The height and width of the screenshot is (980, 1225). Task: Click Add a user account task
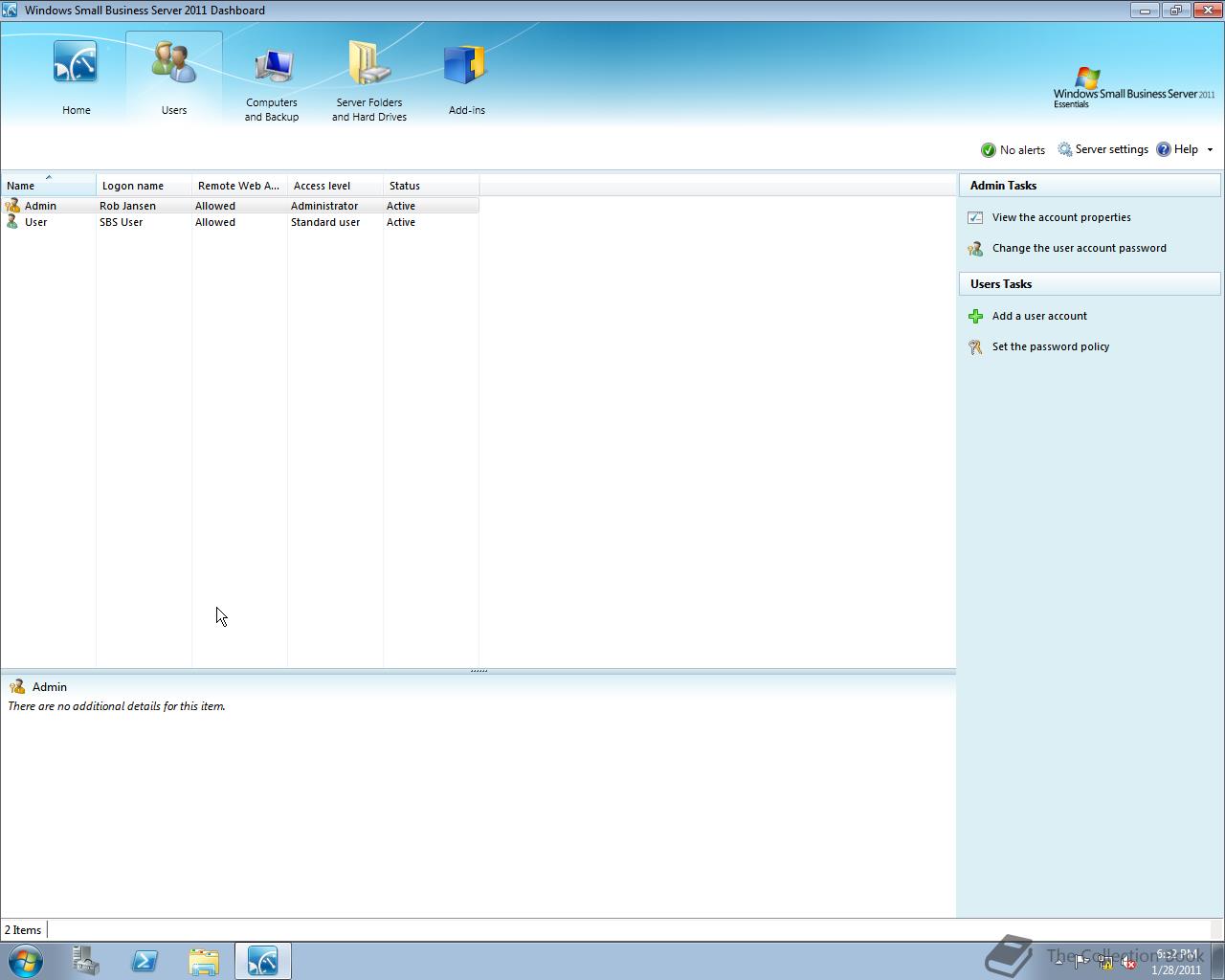click(x=1039, y=316)
